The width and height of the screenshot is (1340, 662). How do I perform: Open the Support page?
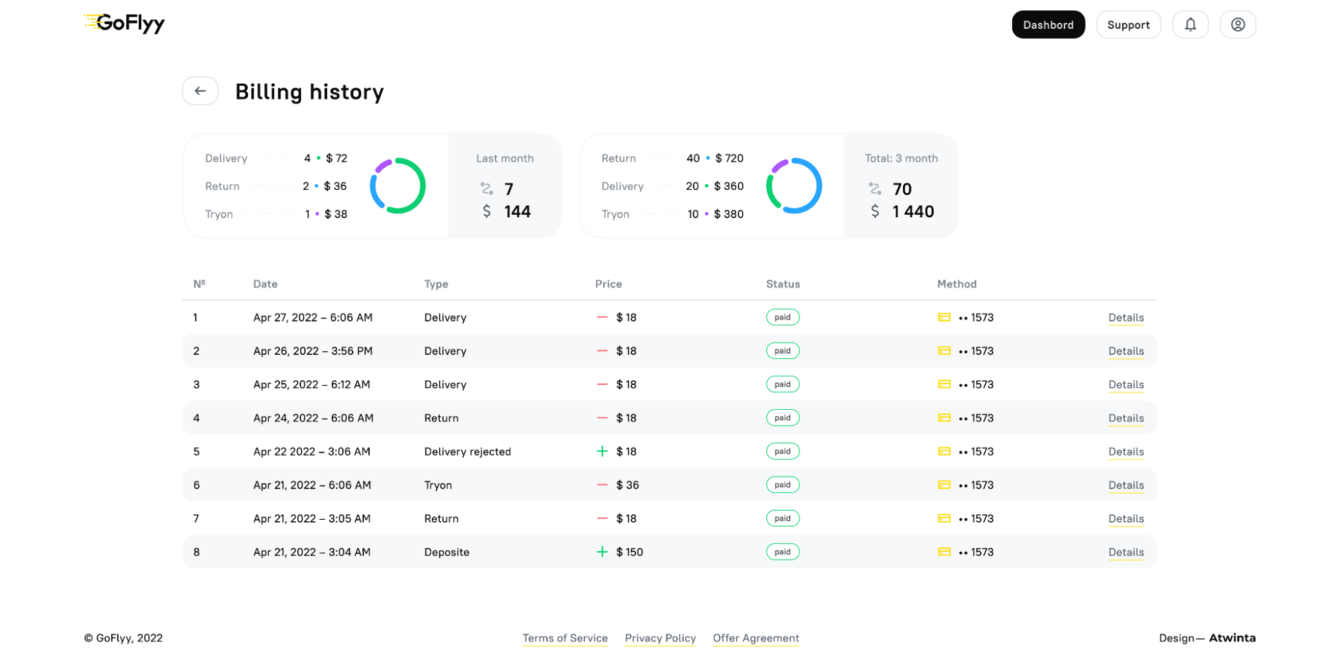point(1128,25)
